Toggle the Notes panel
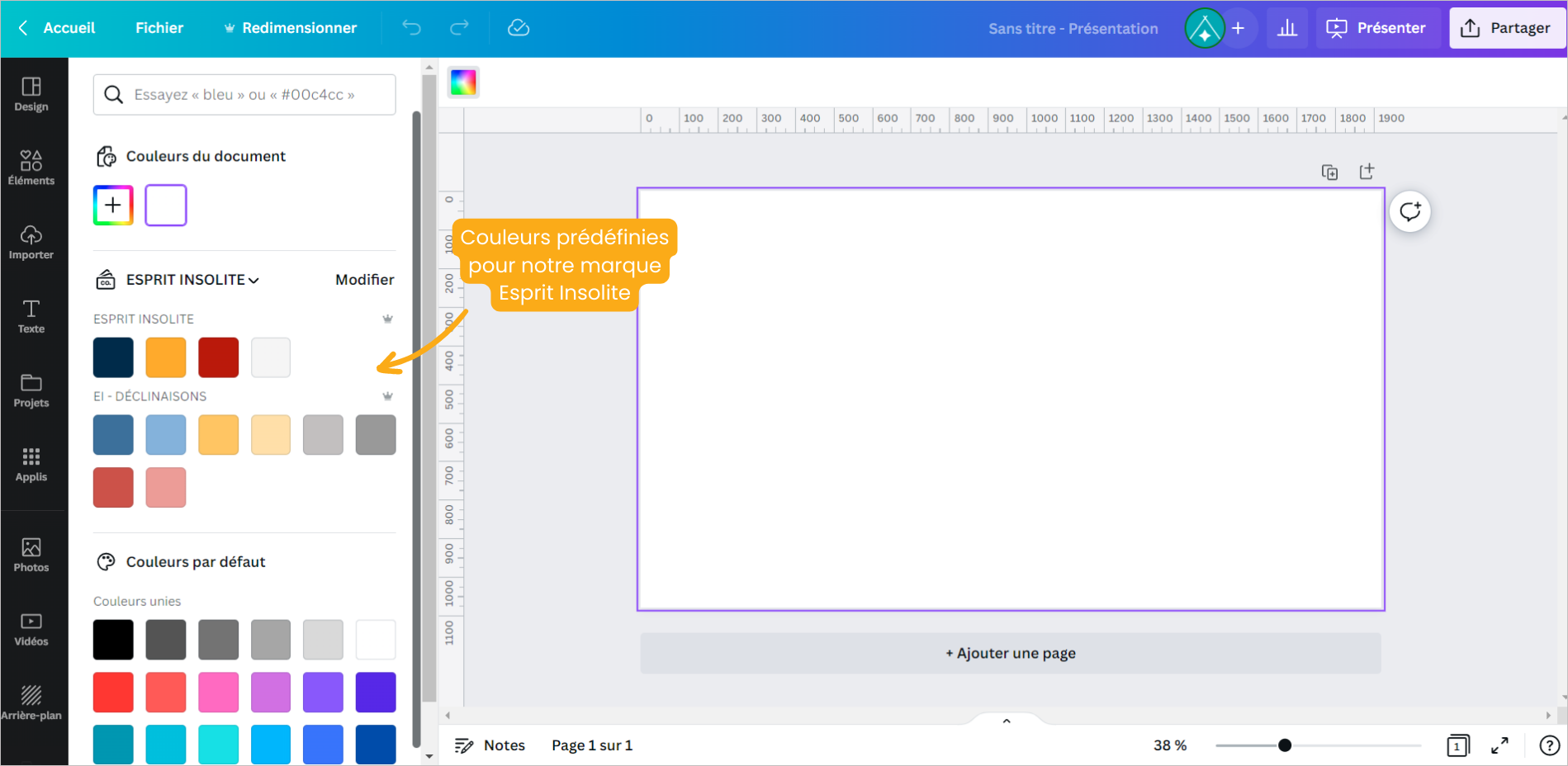 (490, 745)
